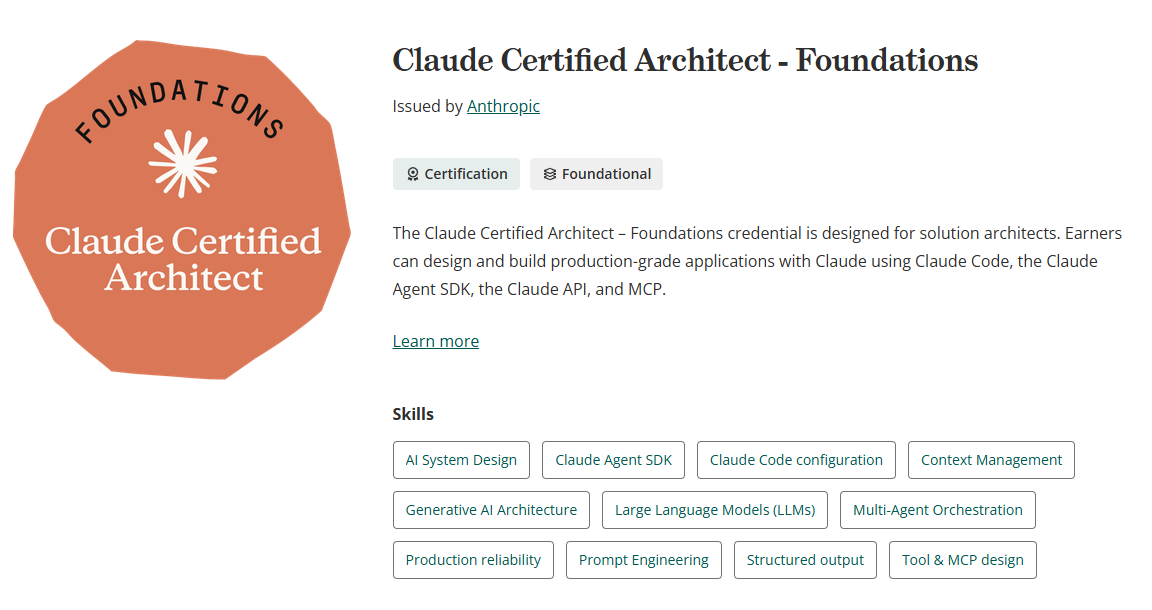Click the Claude Certified Architect - Foundations heading
This screenshot has height=610, width=1152.
tap(685, 60)
